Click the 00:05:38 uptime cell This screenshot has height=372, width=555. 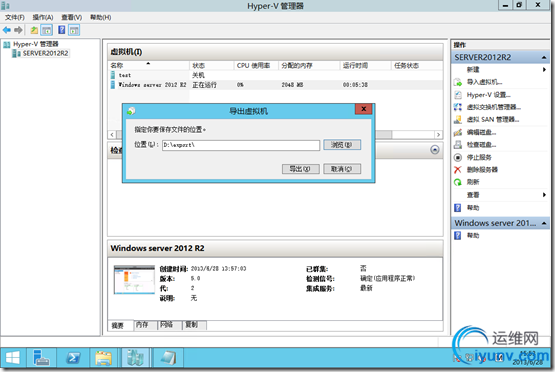tap(355, 85)
